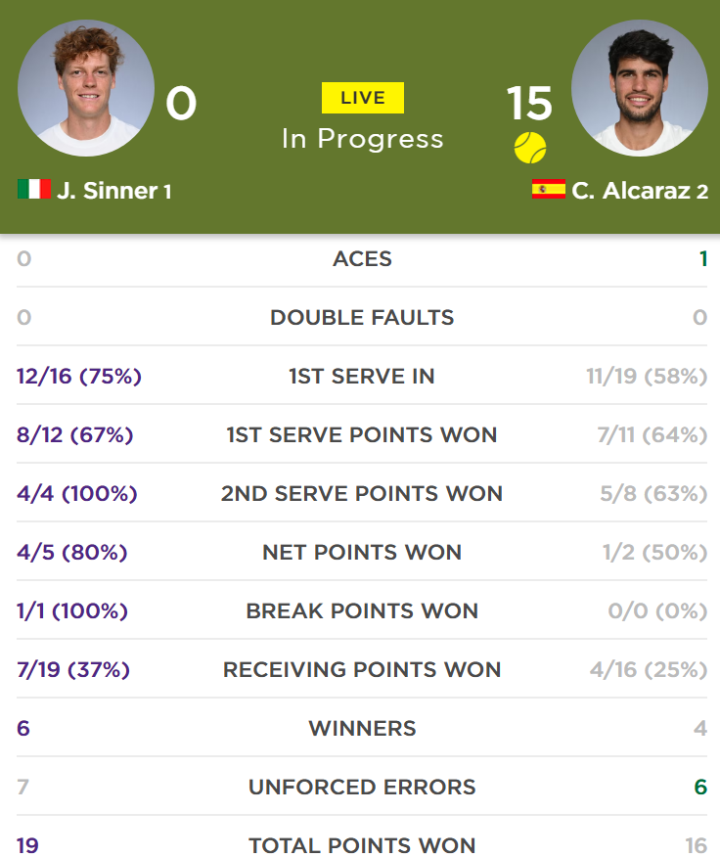Screen dimensions: 720x857
Task: Click the yellow LIVE badge
Action: coord(362,98)
